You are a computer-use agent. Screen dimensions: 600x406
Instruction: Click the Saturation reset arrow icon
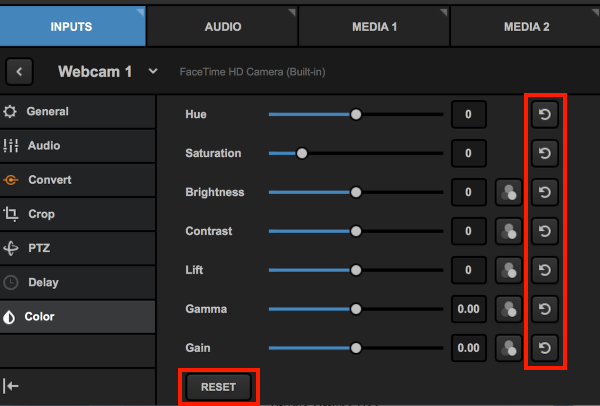[545, 154]
